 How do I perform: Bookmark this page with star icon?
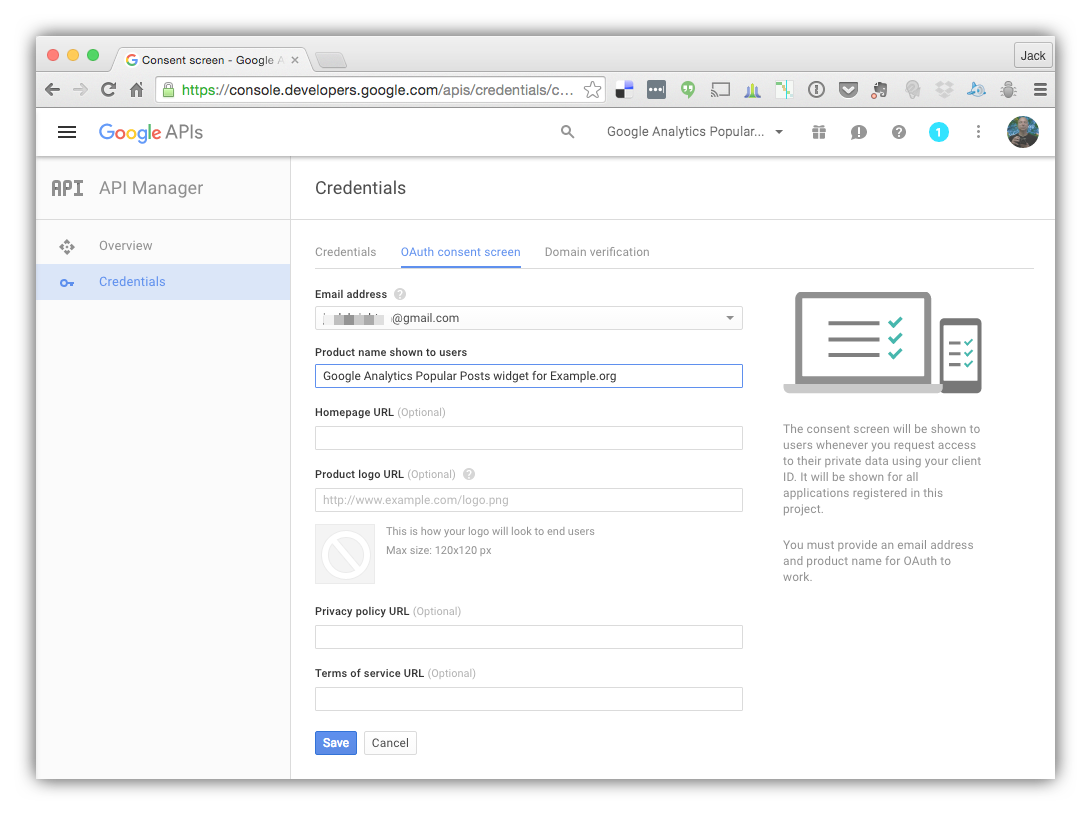coord(592,90)
